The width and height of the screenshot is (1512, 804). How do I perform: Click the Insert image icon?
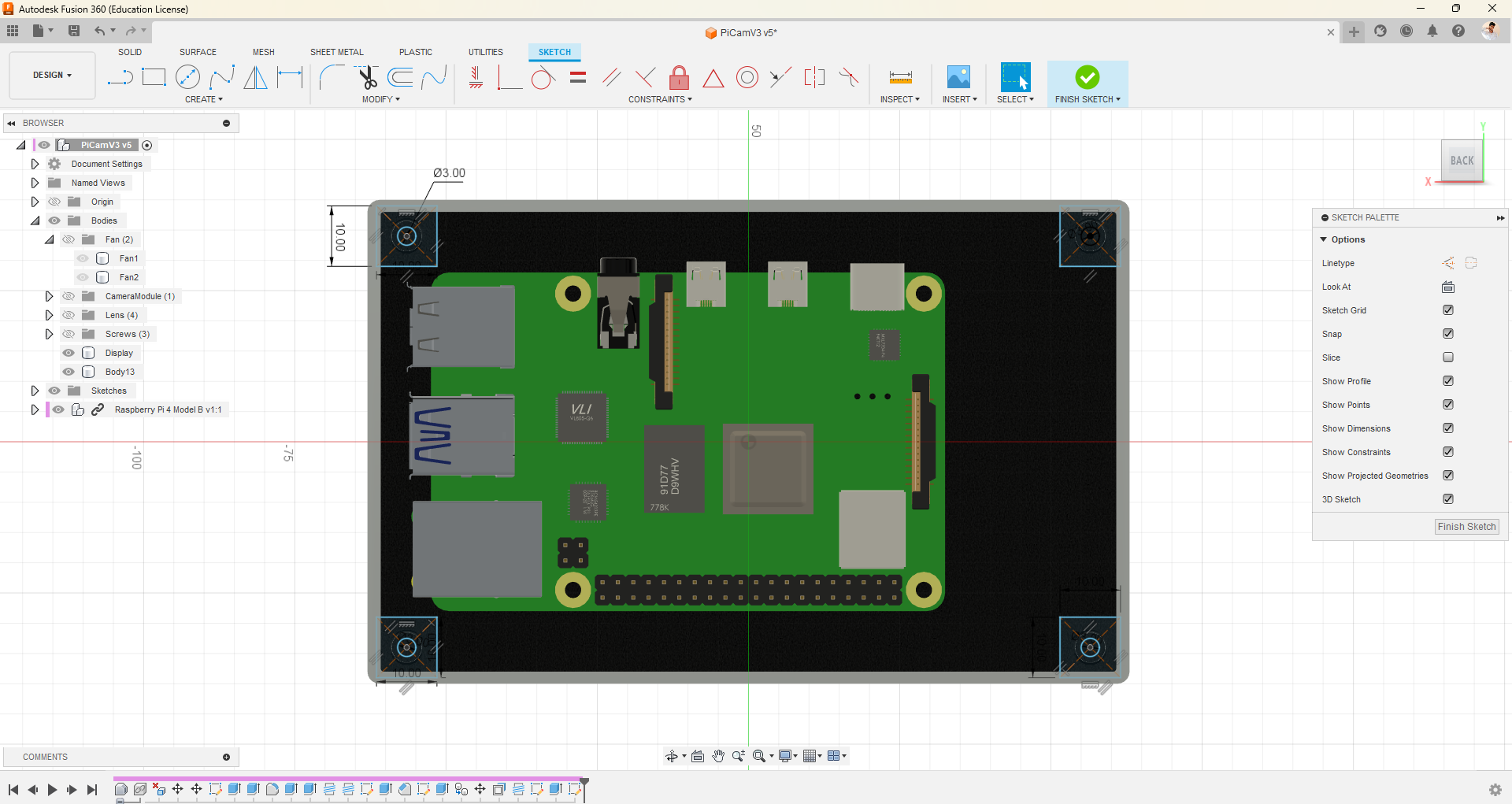[x=958, y=77]
